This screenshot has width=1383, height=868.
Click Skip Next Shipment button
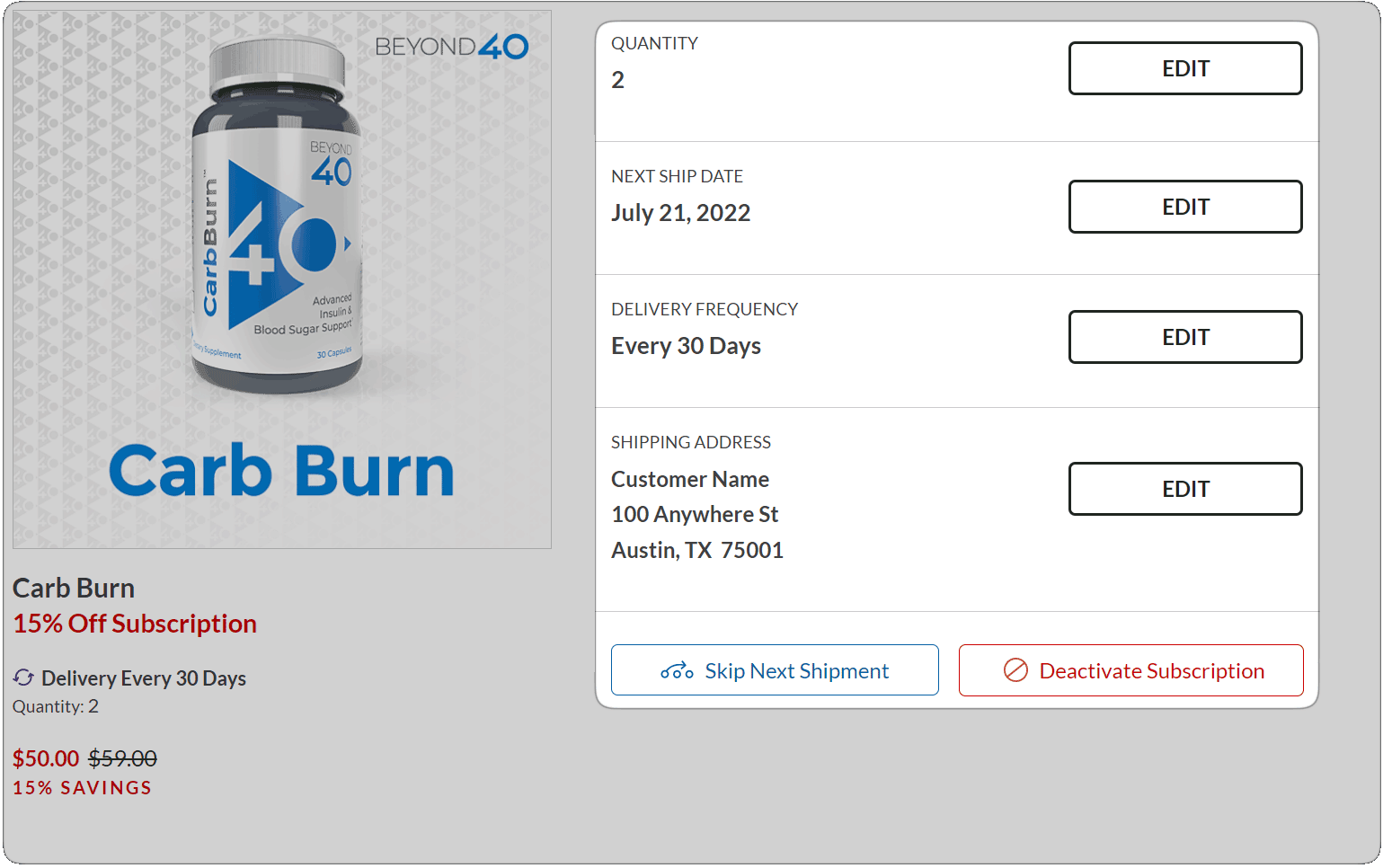[775, 670]
